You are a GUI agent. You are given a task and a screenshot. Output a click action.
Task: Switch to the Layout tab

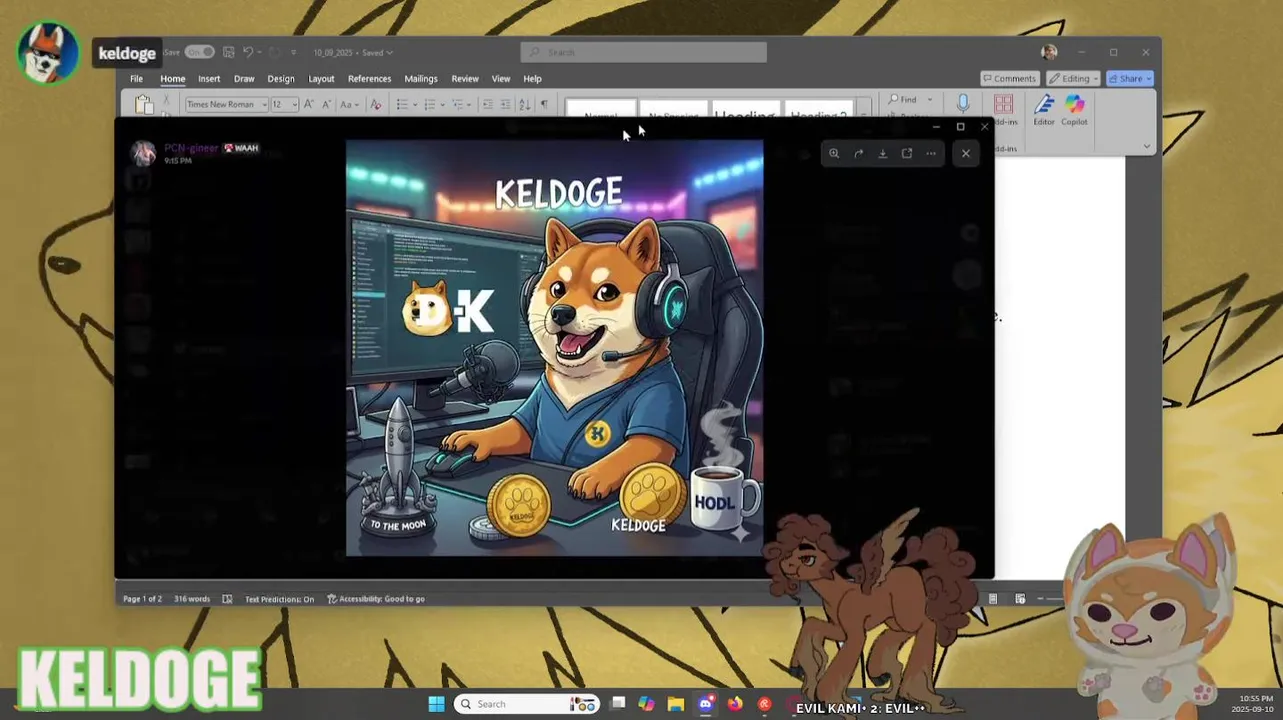pos(321,79)
